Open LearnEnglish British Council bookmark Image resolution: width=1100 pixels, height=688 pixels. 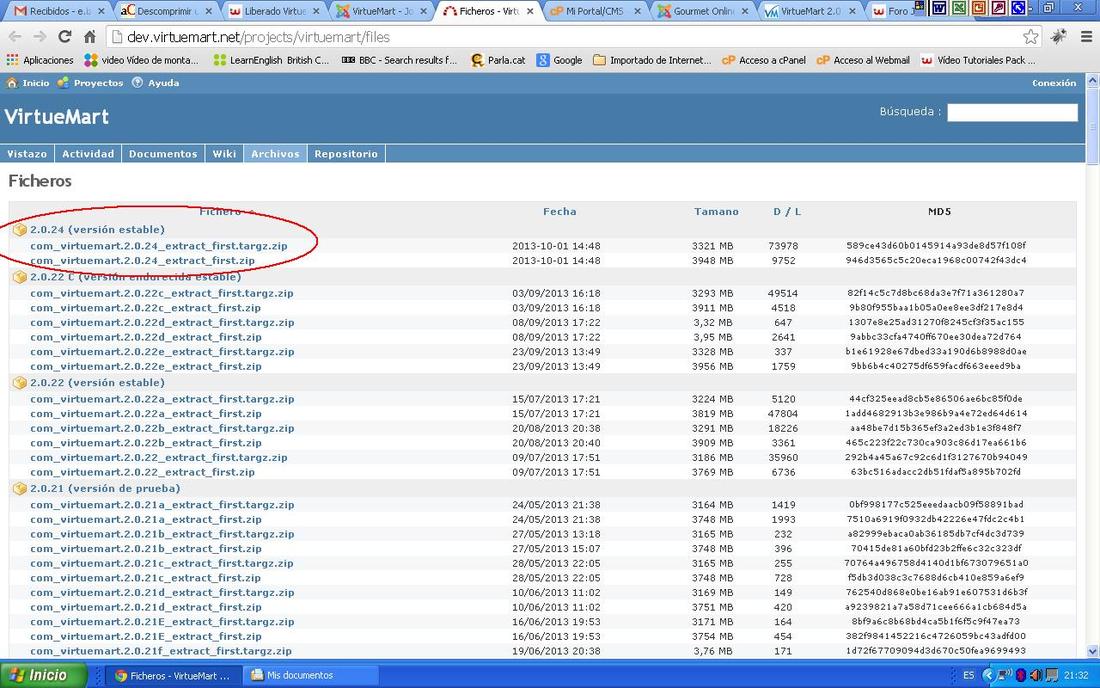(271, 60)
